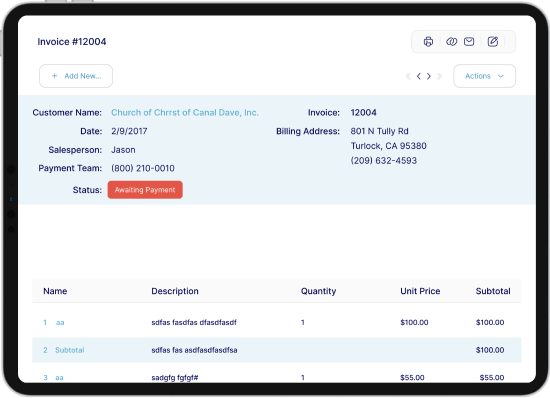Open line item 3 aa link
Viewport: 550px width, 398px height.
click(x=59, y=378)
